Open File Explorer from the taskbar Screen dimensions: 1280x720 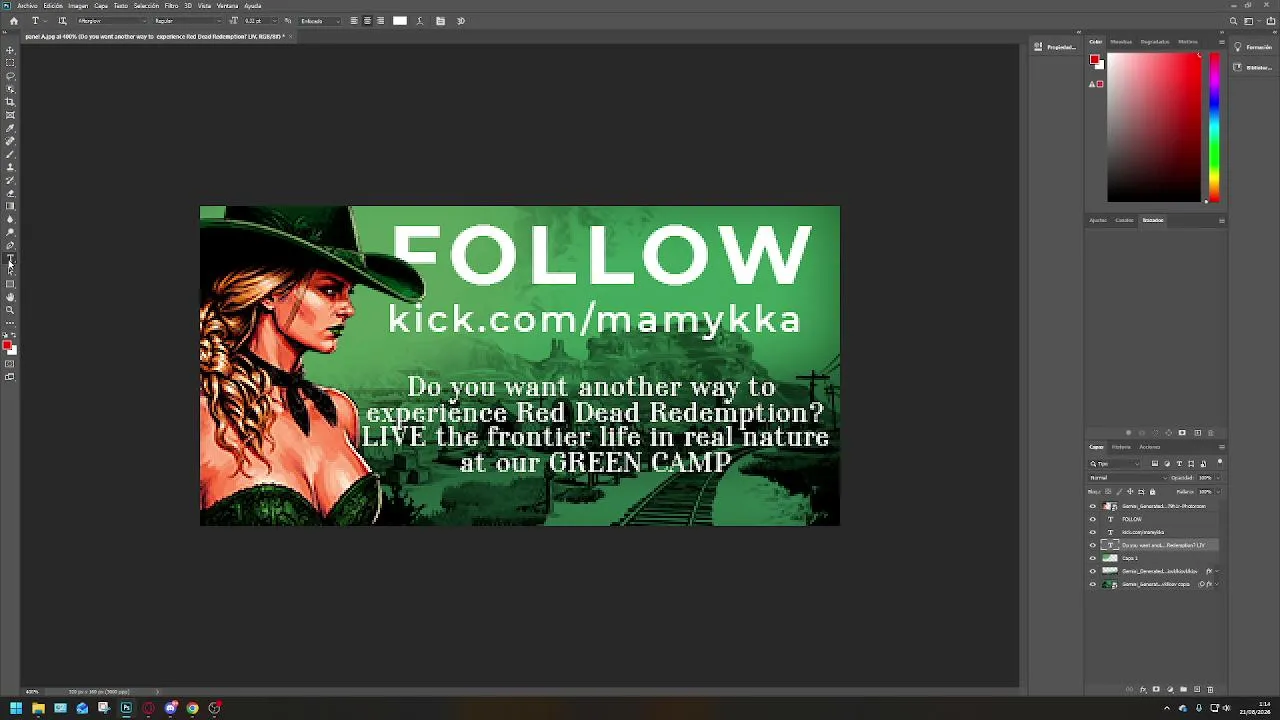pyautogui.click(x=38, y=708)
